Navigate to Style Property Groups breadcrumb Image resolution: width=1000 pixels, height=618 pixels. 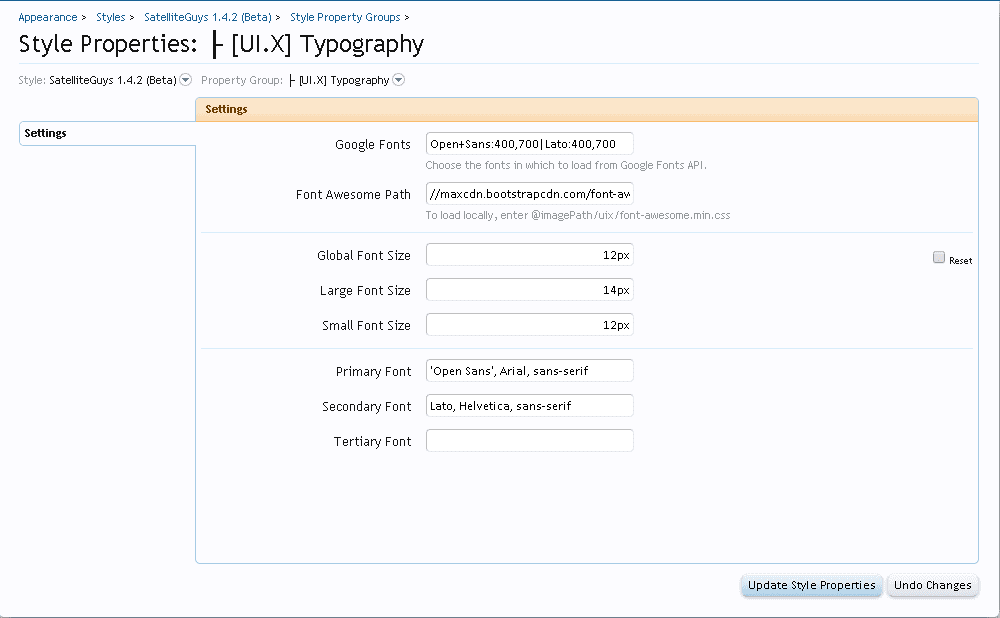tap(345, 17)
